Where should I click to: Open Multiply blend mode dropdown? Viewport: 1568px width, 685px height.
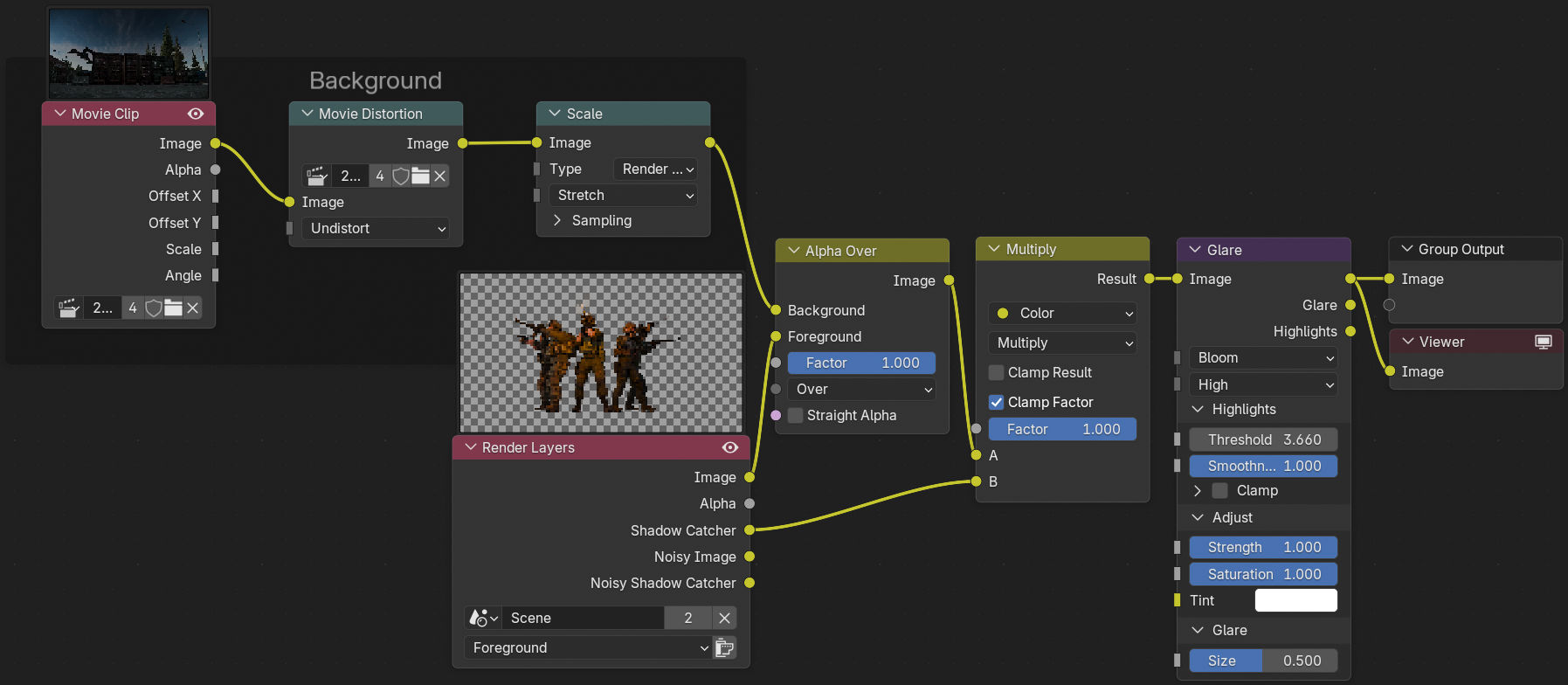pos(1062,342)
